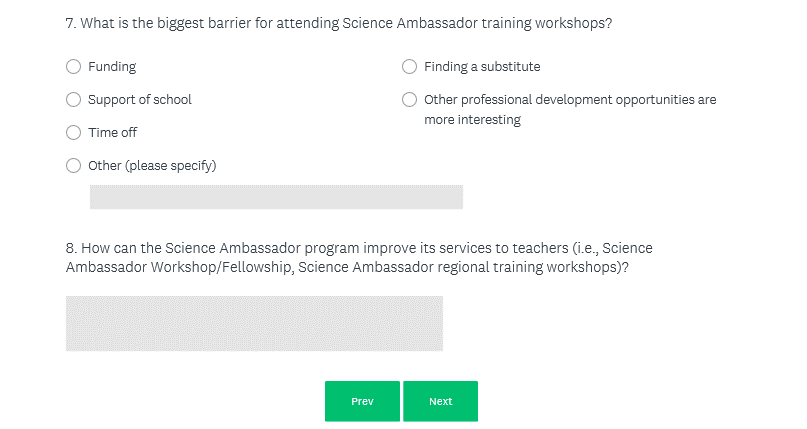Click the 'Funding' label text

coord(112,67)
